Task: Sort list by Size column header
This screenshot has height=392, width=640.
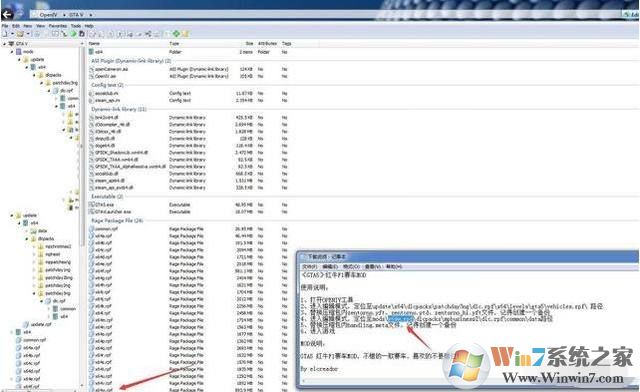Action: (x=249, y=43)
